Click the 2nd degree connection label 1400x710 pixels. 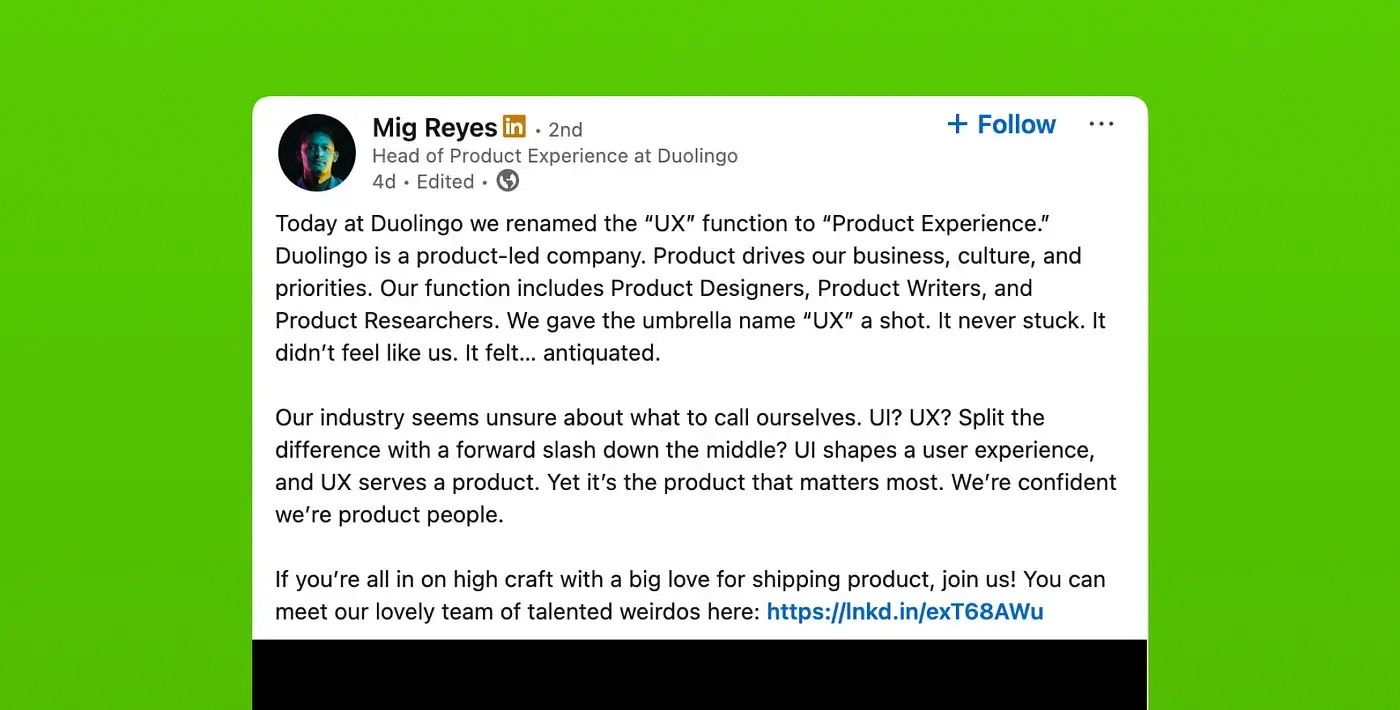pyautogui.click(x=565, y=130)
